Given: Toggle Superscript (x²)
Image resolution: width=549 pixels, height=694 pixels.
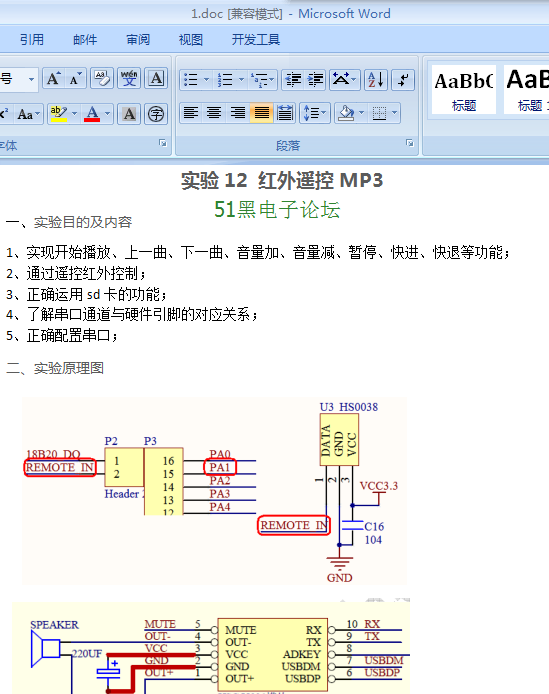Looking at the screenshot, I should click(x=5, y=114).
